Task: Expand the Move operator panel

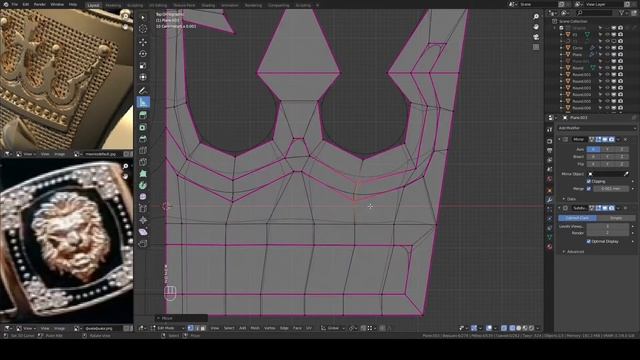Action: pyautogui.click(x=181, y=318)
